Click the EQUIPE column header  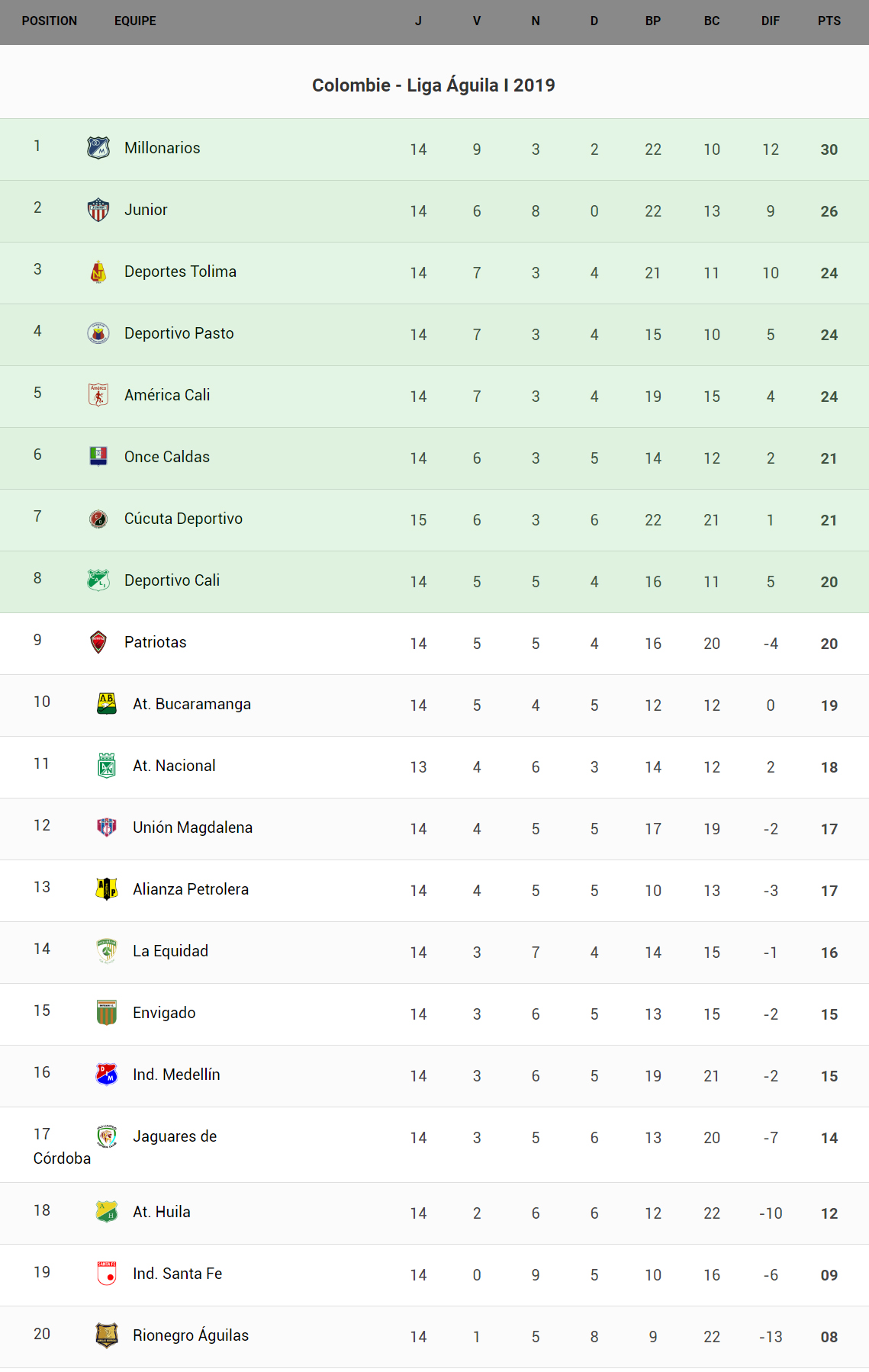click(135, 21)
